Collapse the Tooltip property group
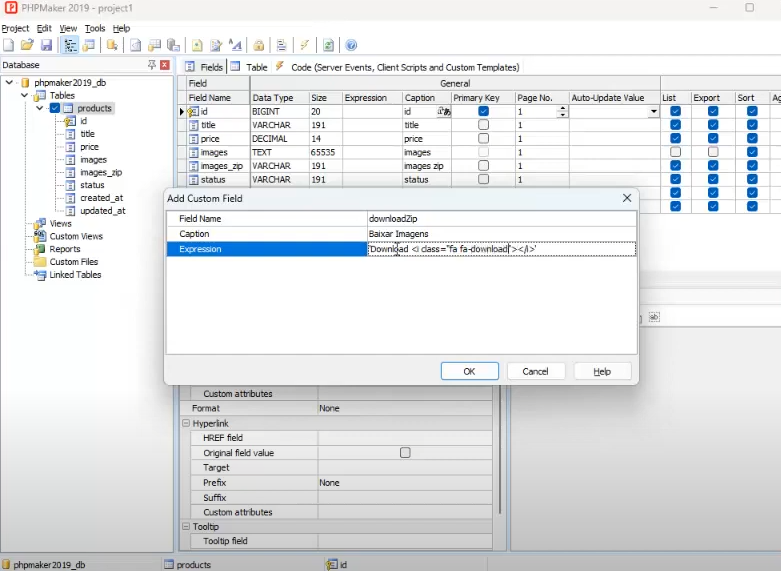This screenshot has height=571, width=781. [x=186, y=526]
